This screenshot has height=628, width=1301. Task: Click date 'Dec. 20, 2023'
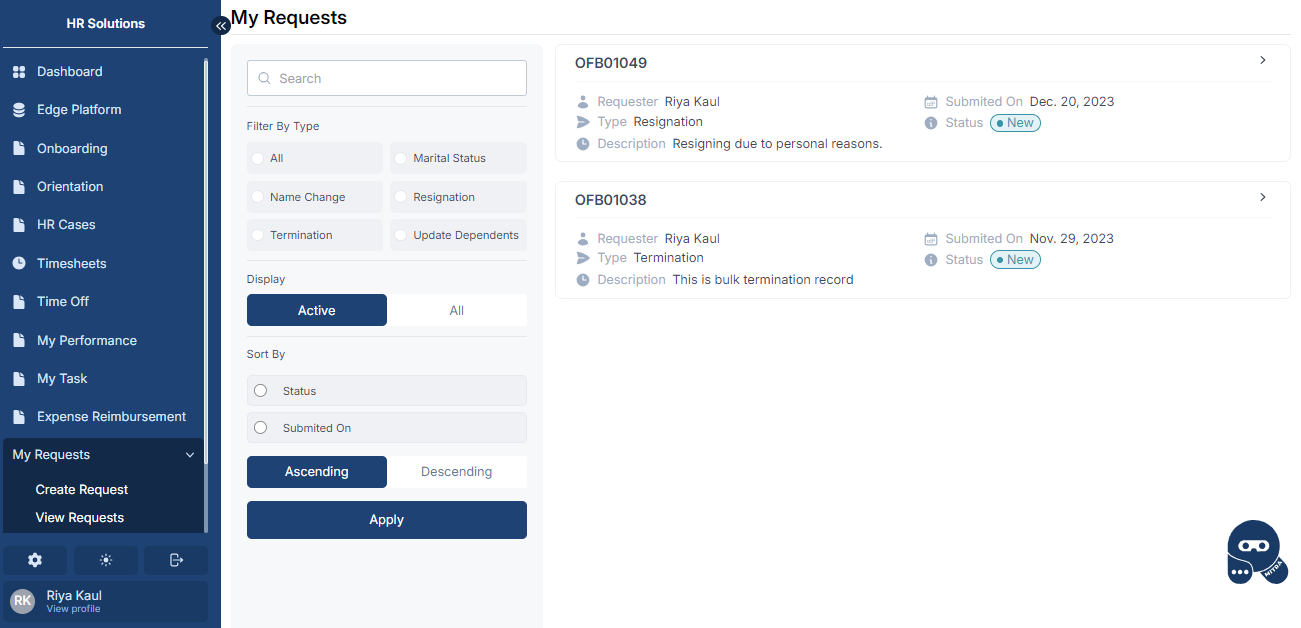click(x=1072, y=102)
